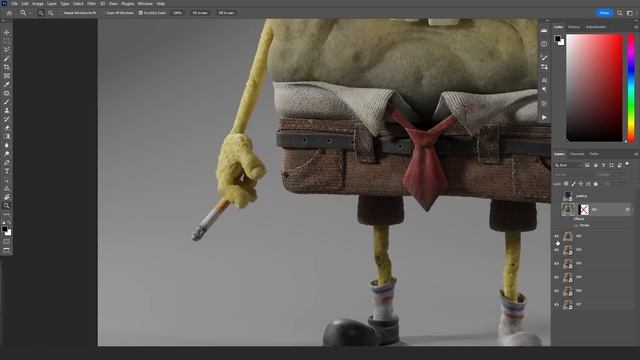Open the Color panel flyout menu
The width and height of the screenshot is (640, 360).
point(636,27)
